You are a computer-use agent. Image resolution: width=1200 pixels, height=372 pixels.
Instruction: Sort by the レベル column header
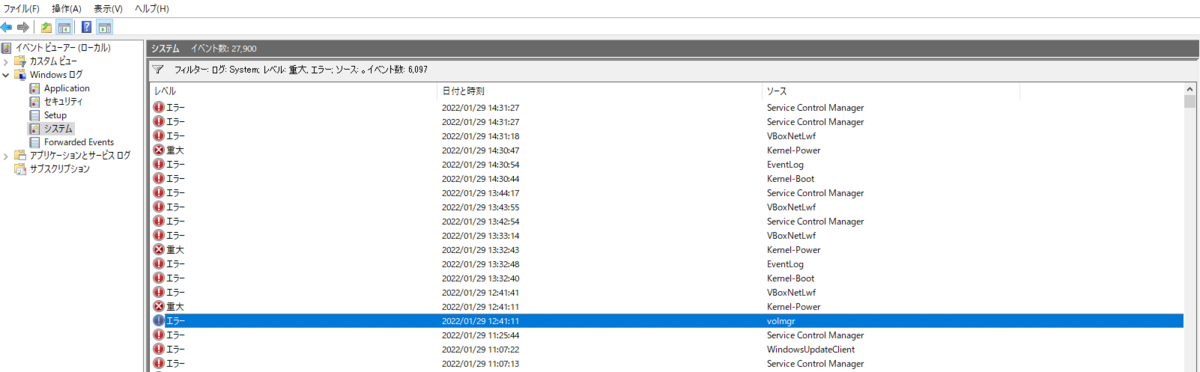[294, 91]
